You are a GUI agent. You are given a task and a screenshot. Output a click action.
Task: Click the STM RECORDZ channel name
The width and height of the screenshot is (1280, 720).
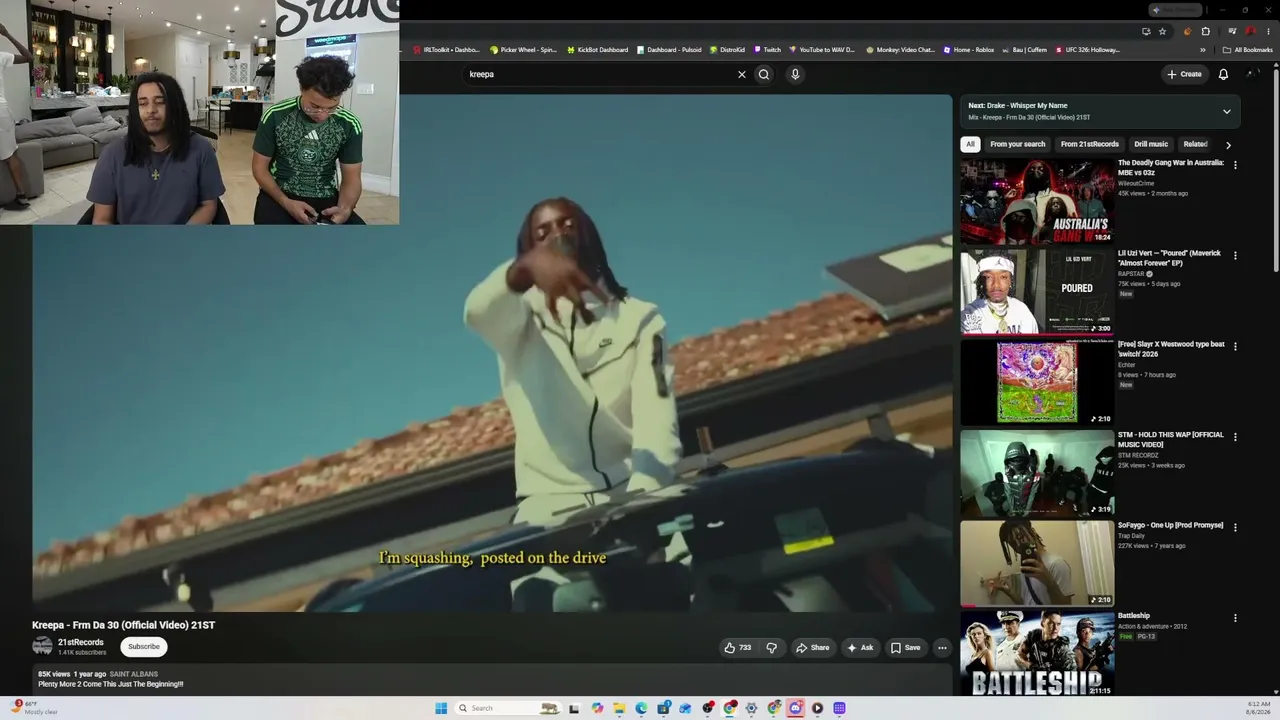click(1138, 455)
